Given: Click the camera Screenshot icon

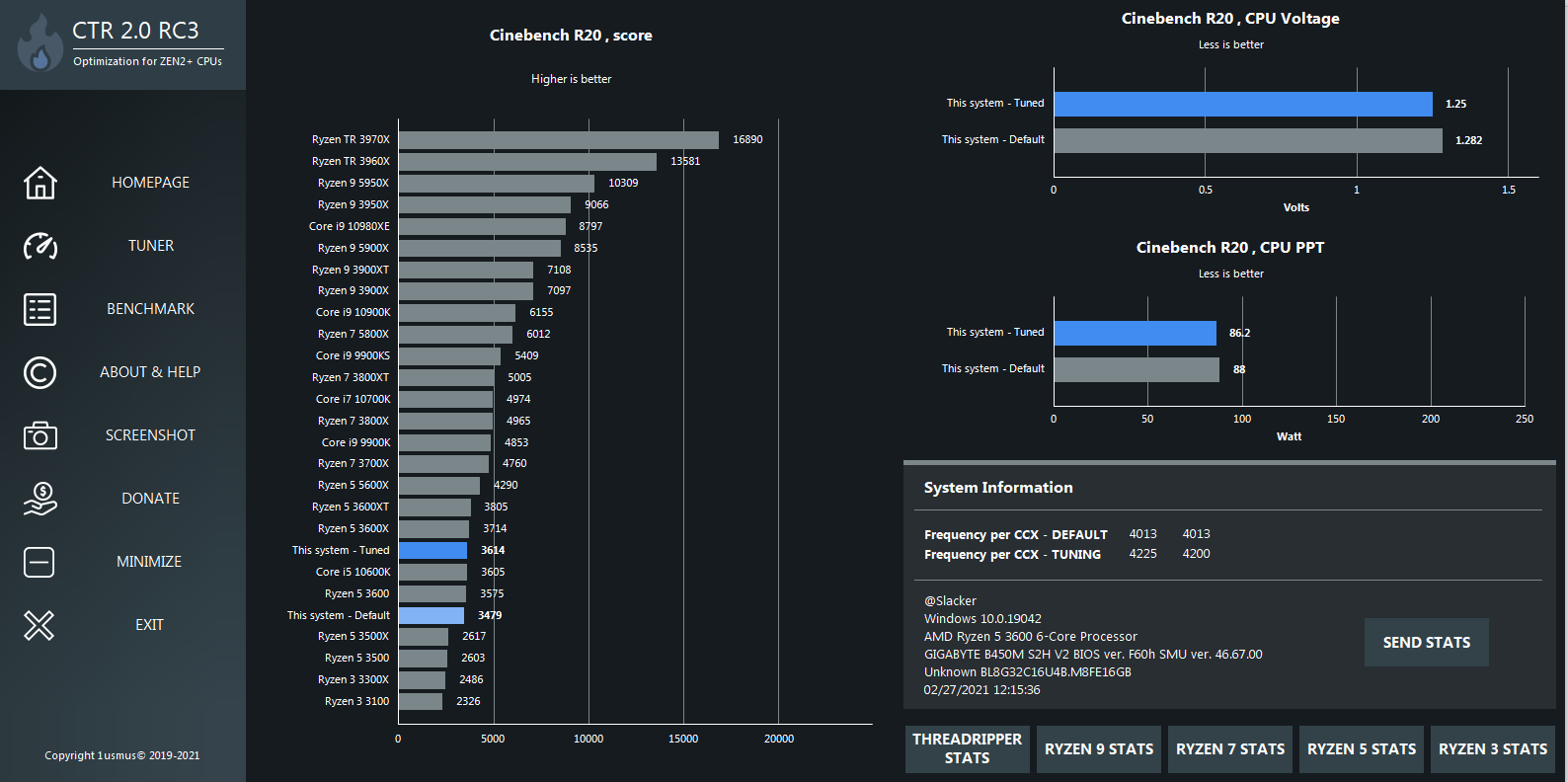Looking at the screenshot, I should (39, 435).
